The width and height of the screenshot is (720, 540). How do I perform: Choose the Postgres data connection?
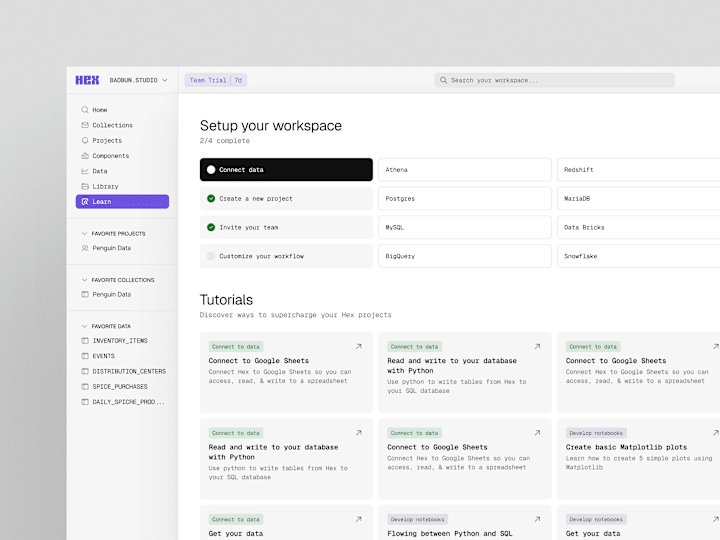click(465, 198)
